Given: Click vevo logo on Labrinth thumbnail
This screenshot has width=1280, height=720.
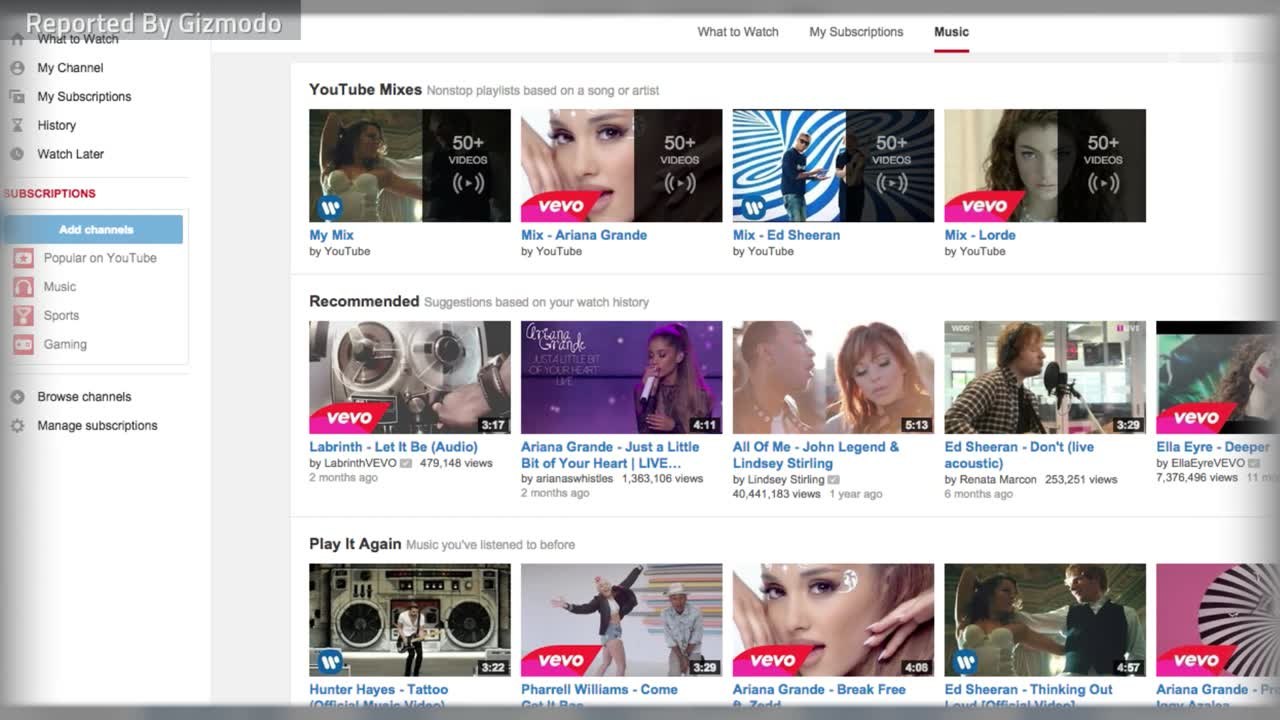Looking at the screenshot, I should 348,418.
